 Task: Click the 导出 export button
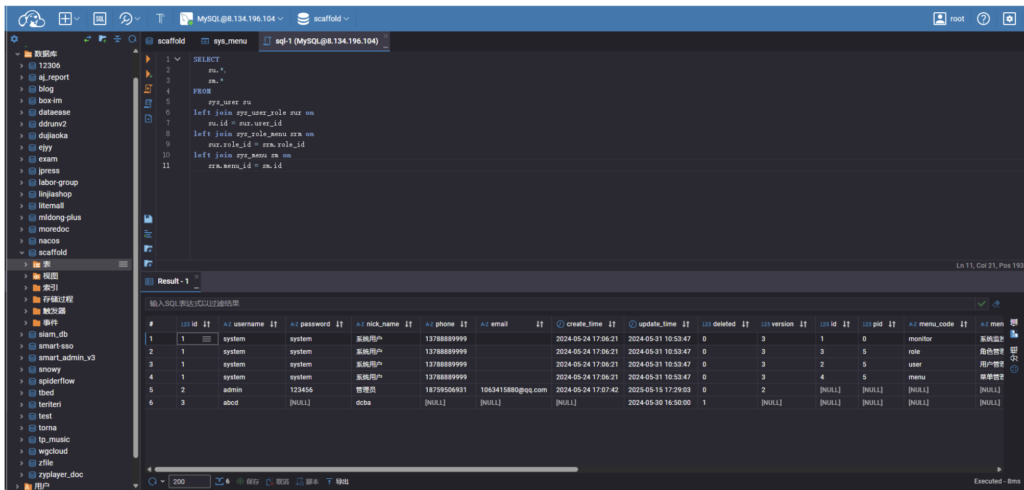tap(338, 482)
